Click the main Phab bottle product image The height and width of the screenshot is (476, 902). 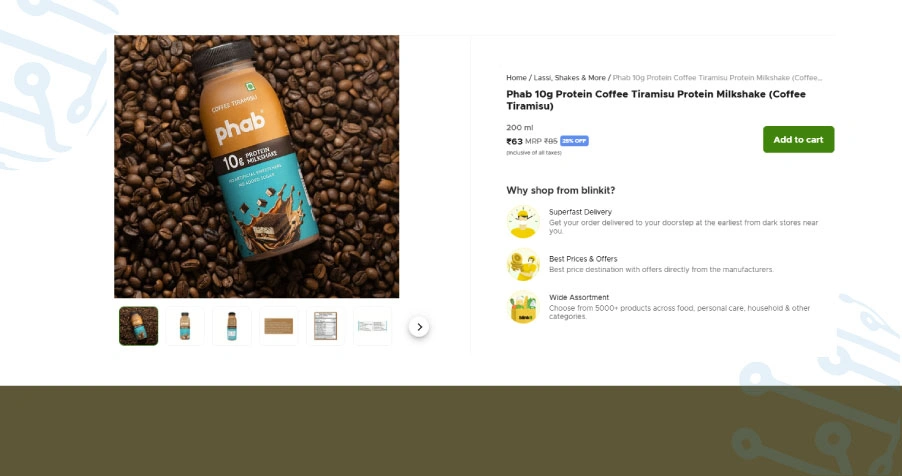click(x=257, y=166)
